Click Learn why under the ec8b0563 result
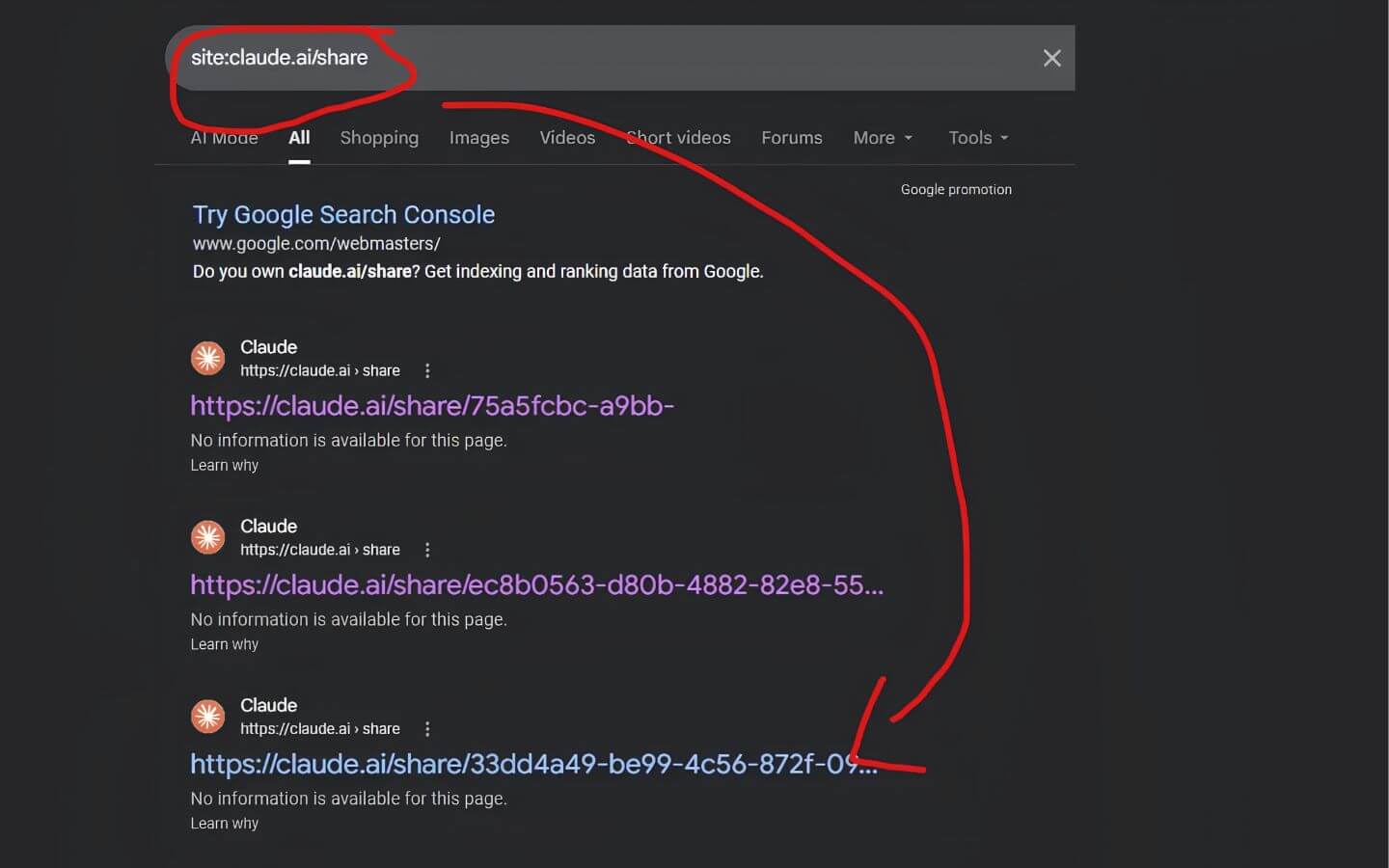Viewport: 1389px width, 868px height. point(224,645)
